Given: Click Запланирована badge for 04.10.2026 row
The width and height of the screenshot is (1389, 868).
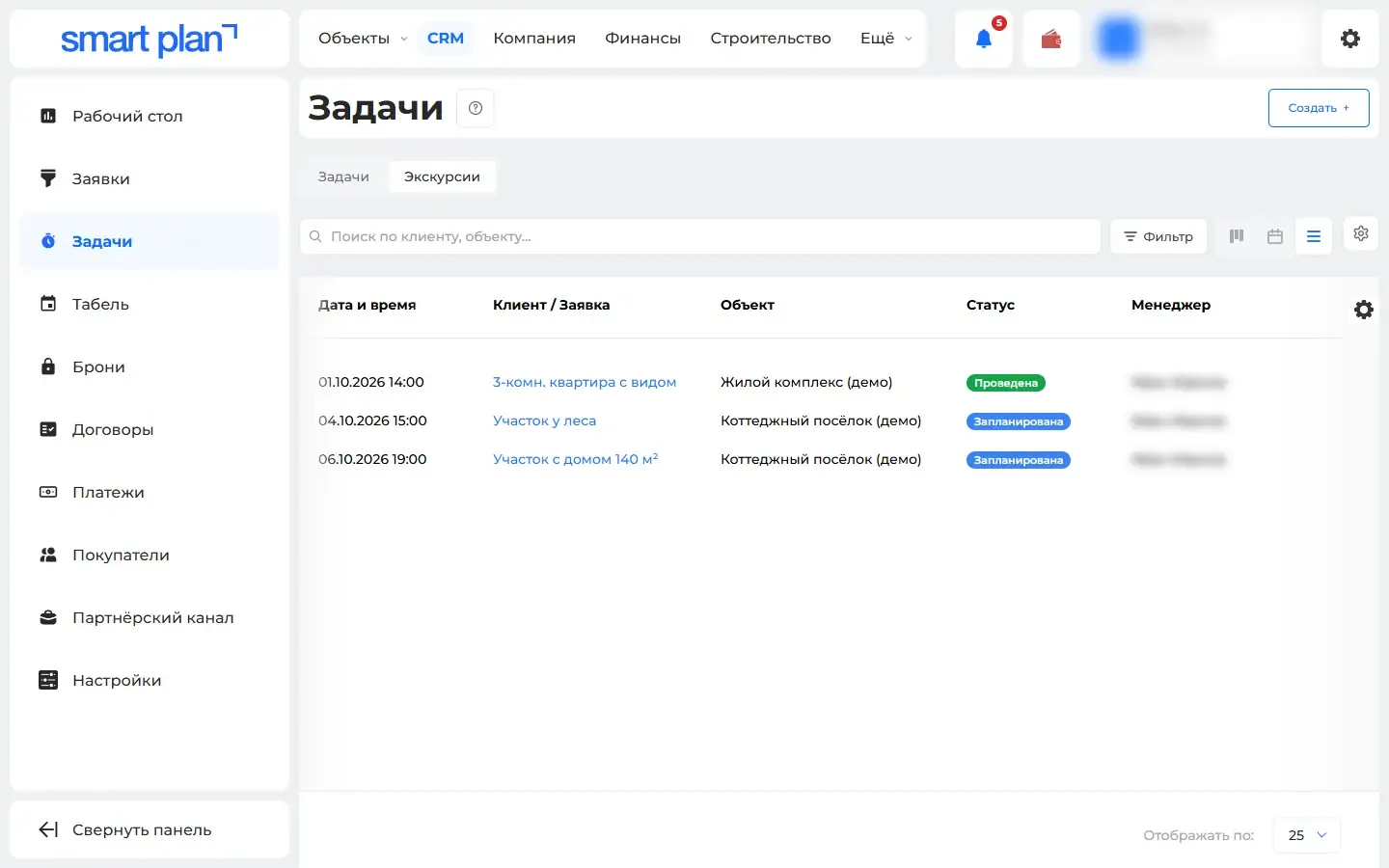Looking at the screenshot, I should [x=1019, y=421].
